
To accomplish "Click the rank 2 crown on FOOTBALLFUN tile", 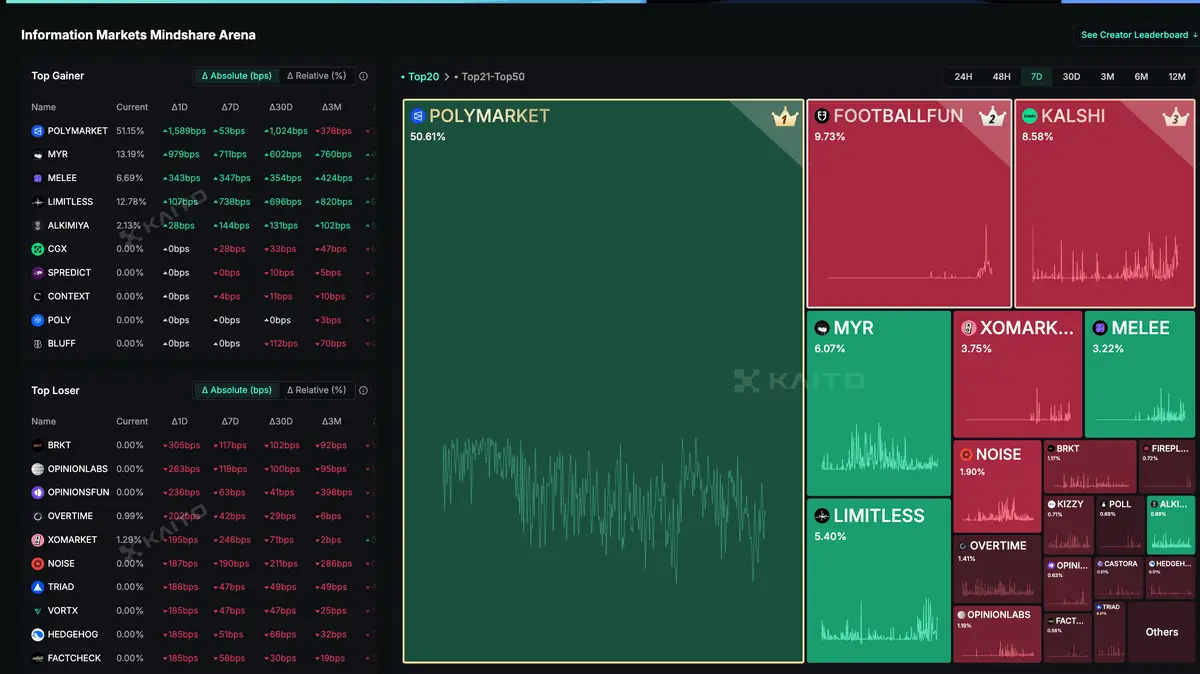I will point(992,118).
